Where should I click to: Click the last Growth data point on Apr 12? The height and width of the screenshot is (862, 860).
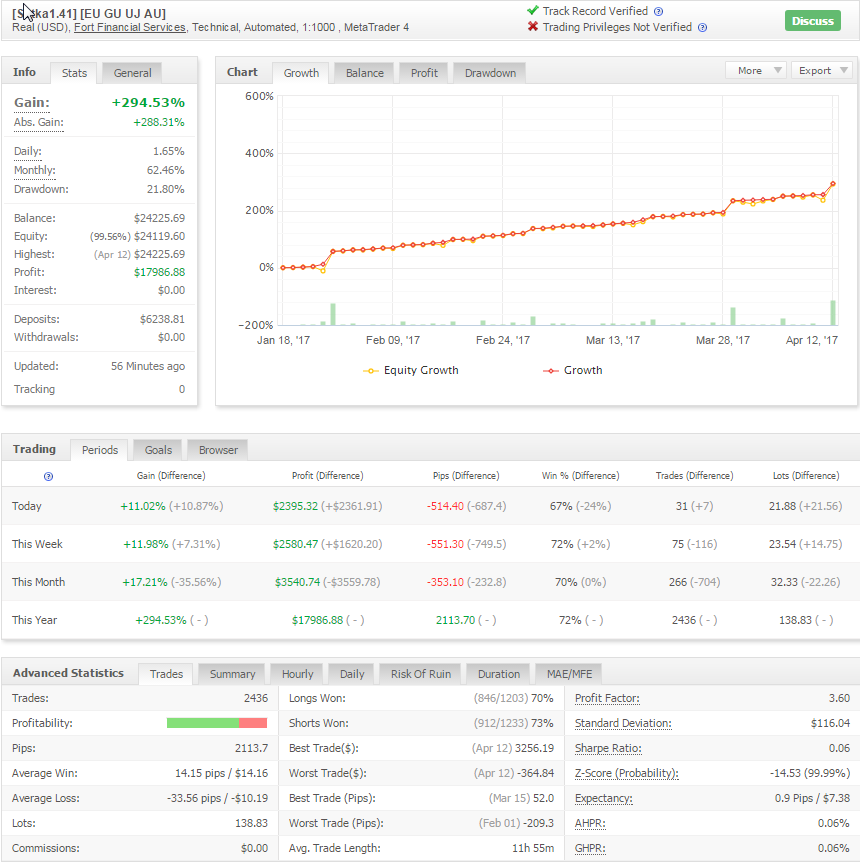tap(833, 184)
